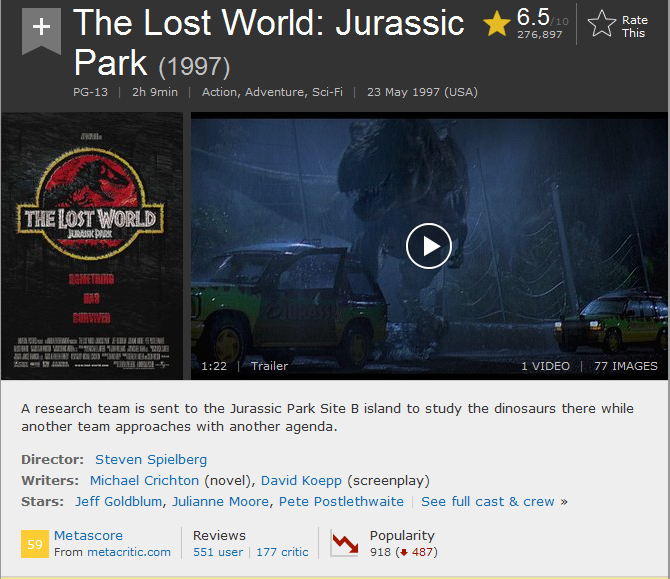Open Michael Crichton's page

point(144,480)
